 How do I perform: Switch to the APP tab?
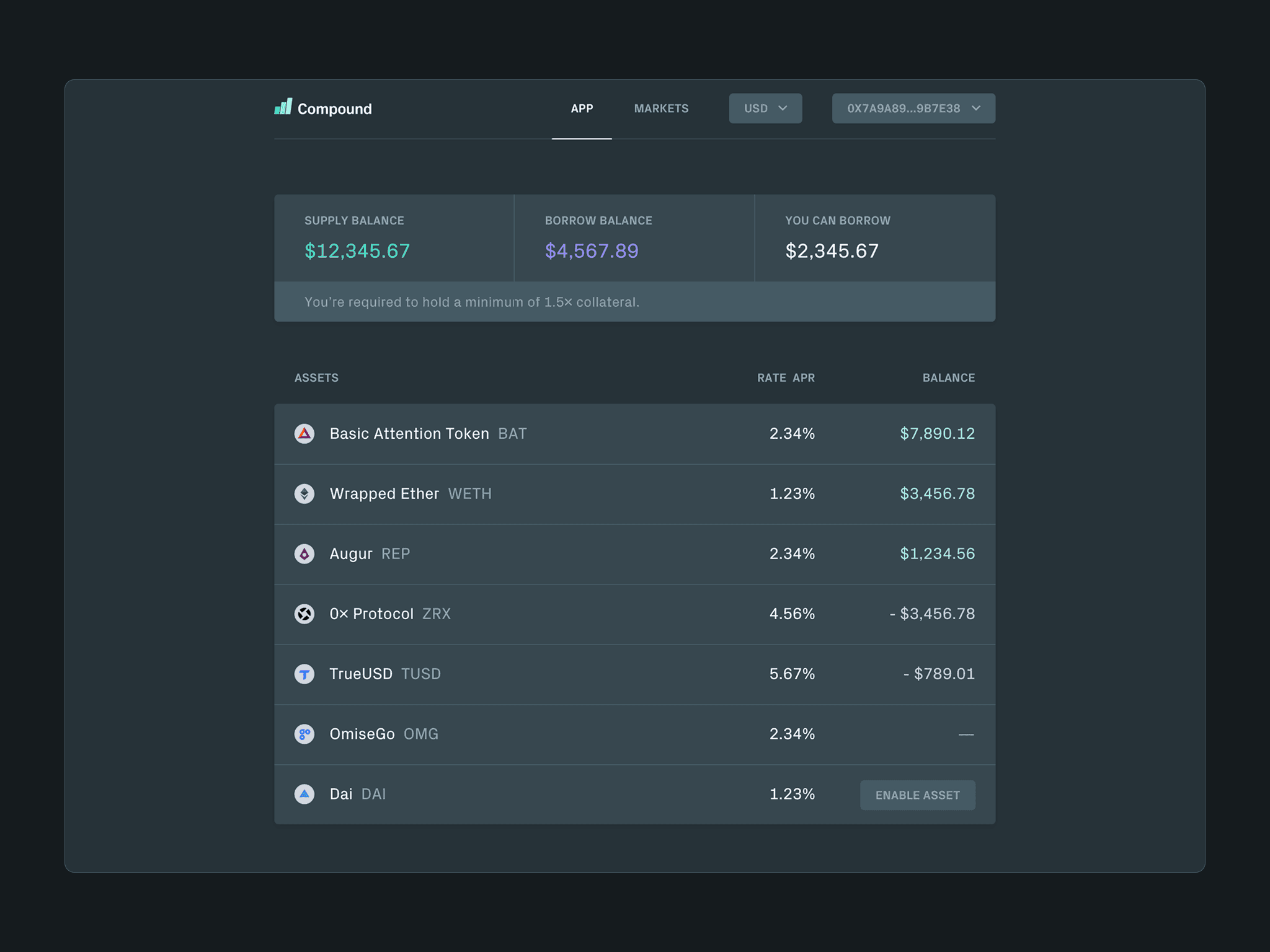tap(582, 108)
